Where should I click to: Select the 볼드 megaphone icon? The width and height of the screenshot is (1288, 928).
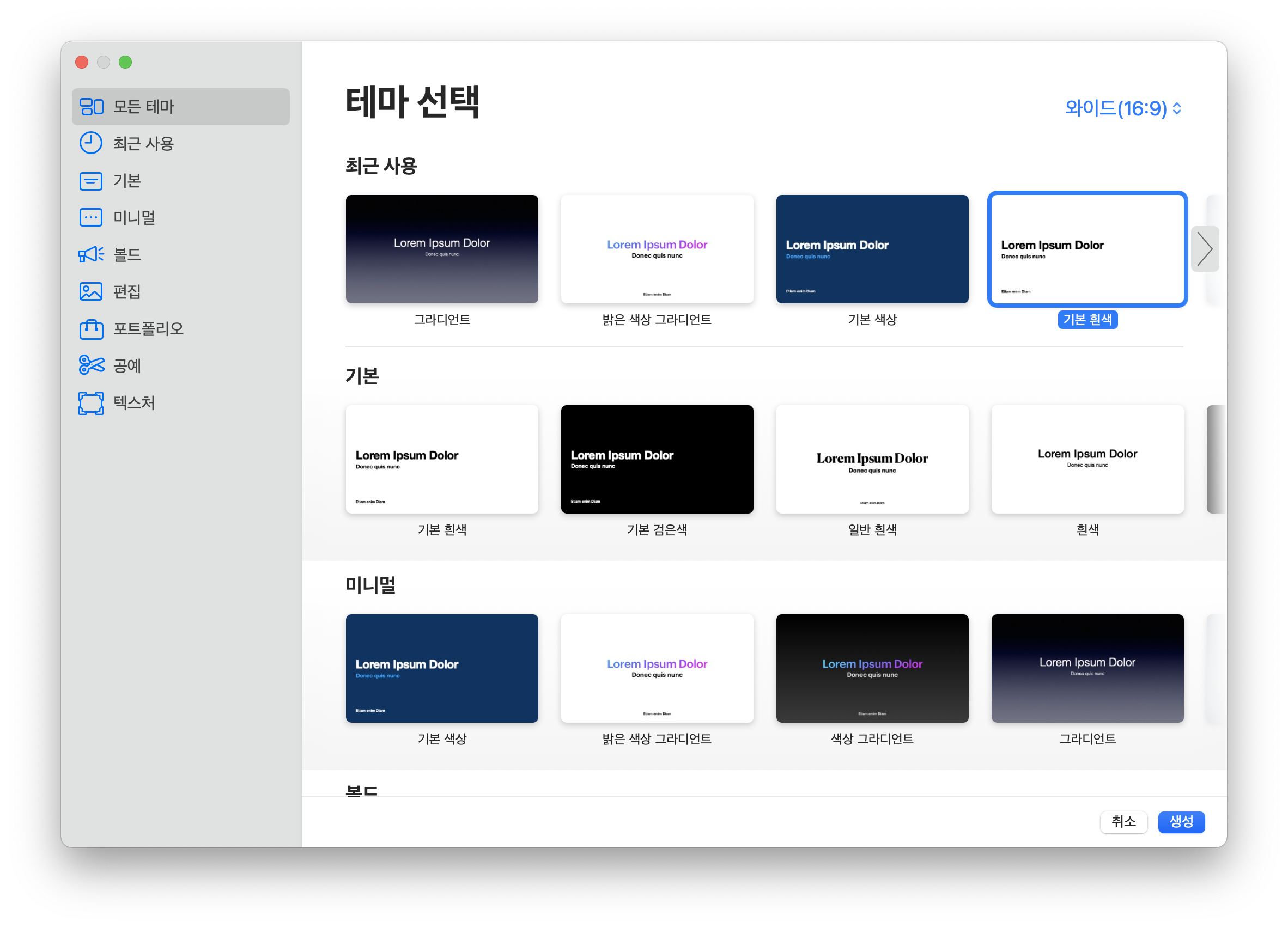[91, 254]
